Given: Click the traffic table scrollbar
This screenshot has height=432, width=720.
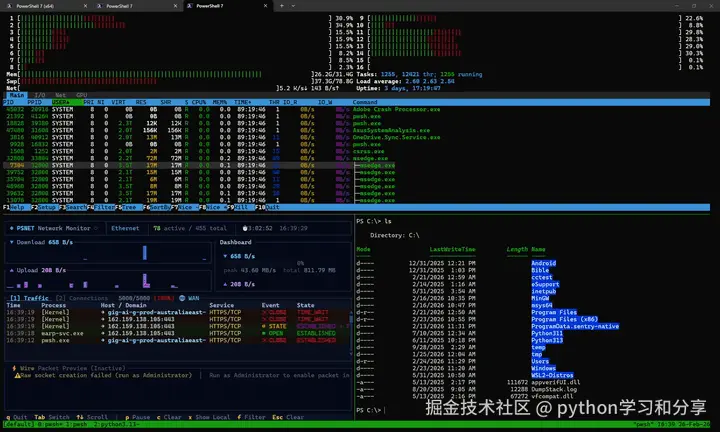Looking at the screenshot, I should click(351, 331).
